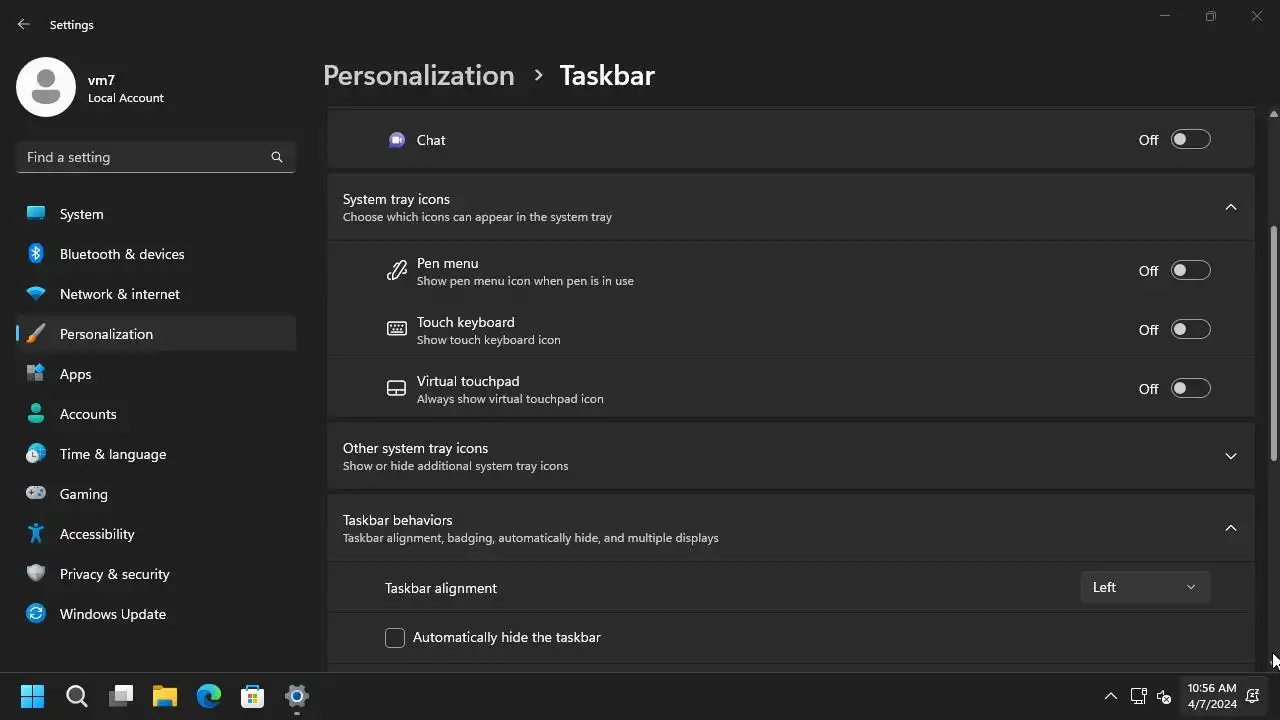Open the Taskbar alignment dropdown

[1145, 588]
